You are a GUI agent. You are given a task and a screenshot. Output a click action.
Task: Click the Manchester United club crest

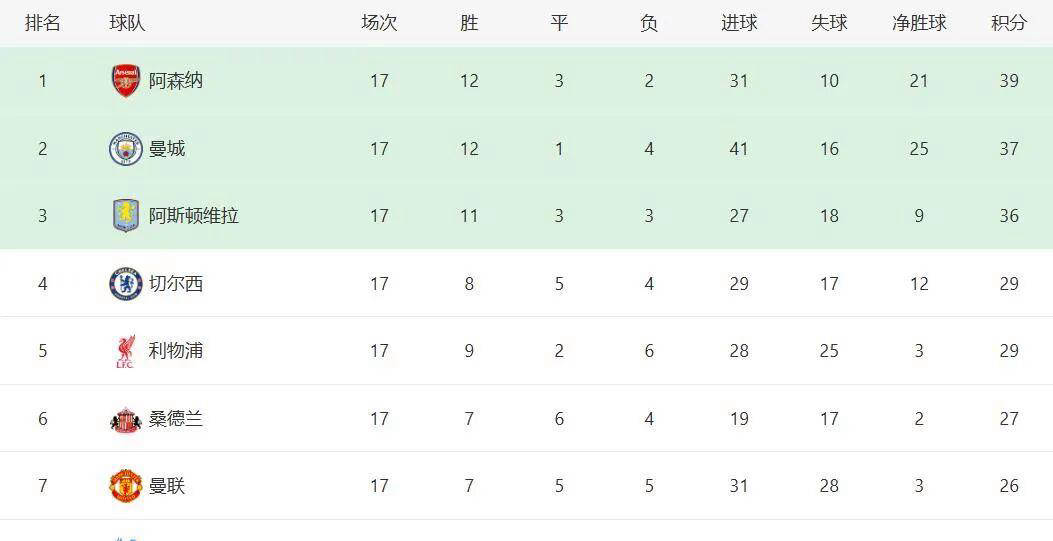(x=126, y=486)
